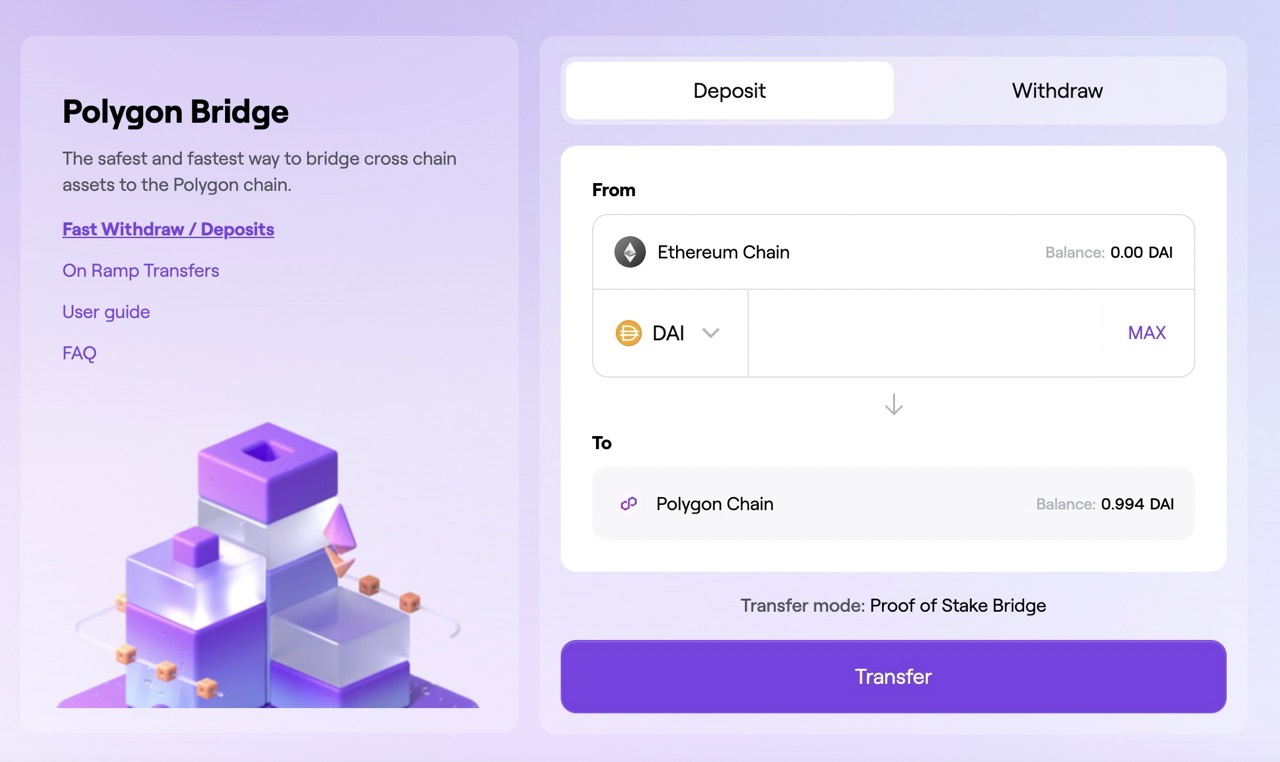Click the Ethereum chain logo icon
1280x762 pixels.
click(629, 252)
